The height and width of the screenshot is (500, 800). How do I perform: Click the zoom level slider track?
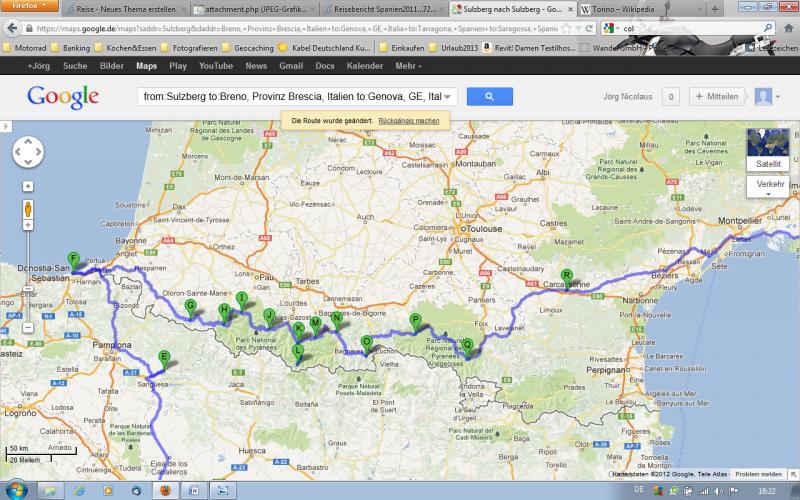(28, 276)
